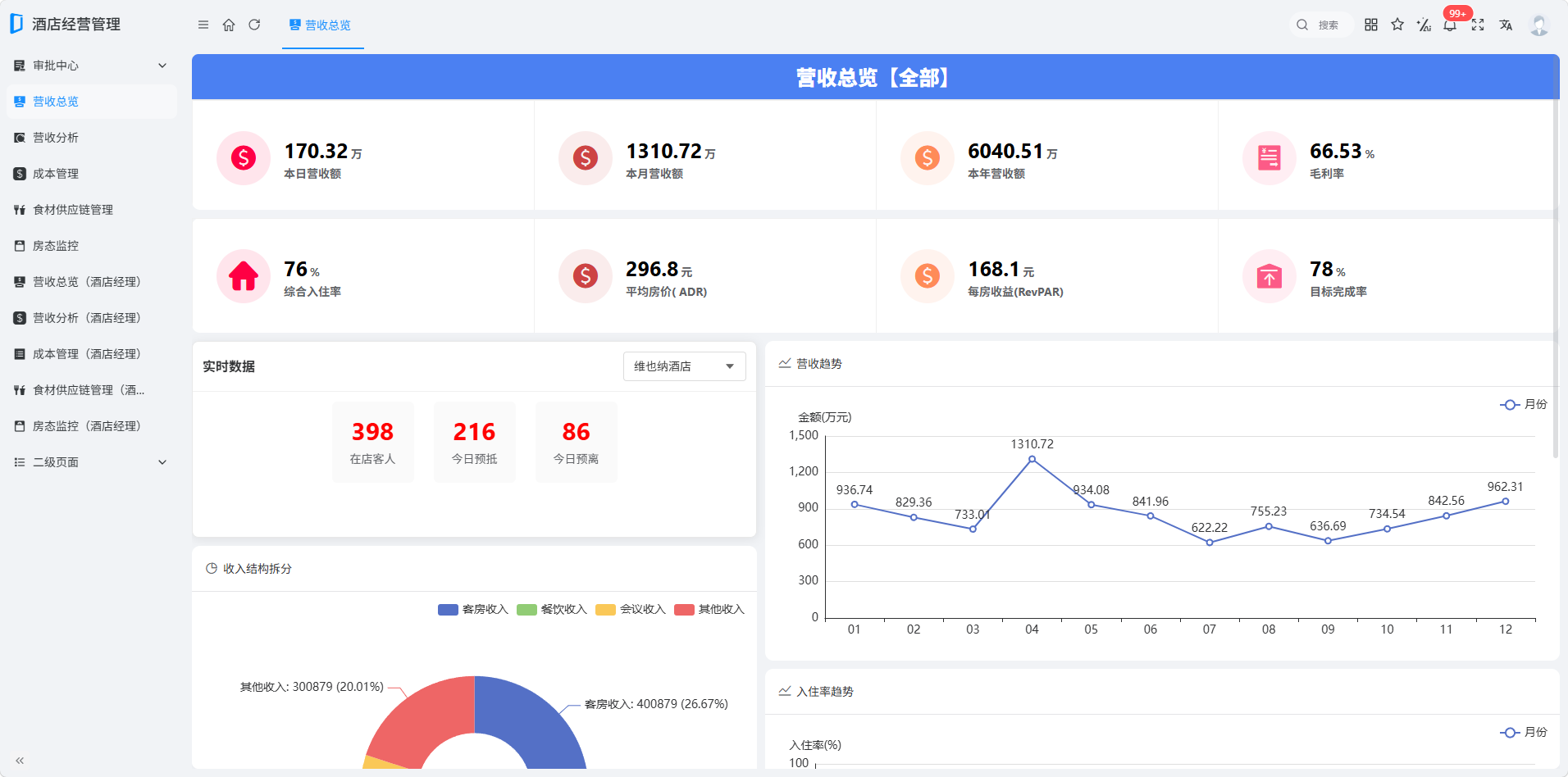This screenshot has height=777, width=1568.
Task: Click the 搜索 search field
Action: 1320,25
